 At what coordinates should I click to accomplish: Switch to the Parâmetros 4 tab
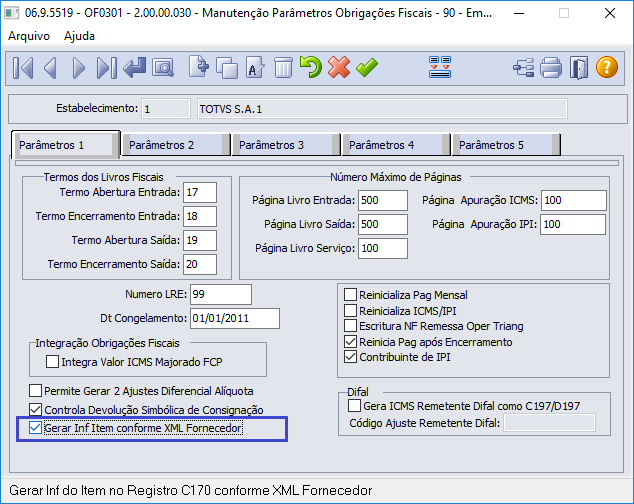pyautogui.click(x=395, y=145)
